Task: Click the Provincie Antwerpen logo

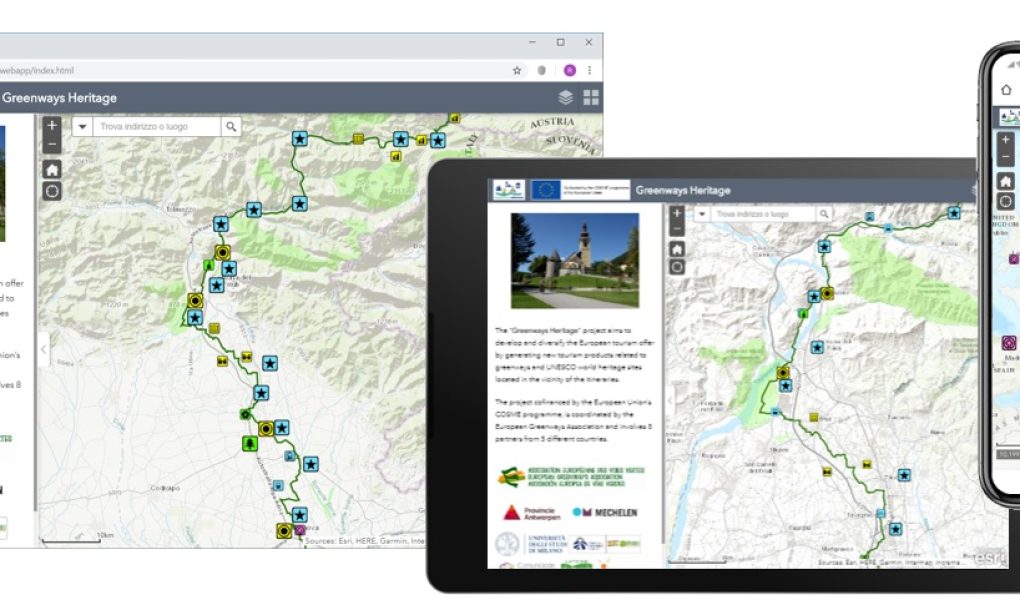Action: (526, 512)
